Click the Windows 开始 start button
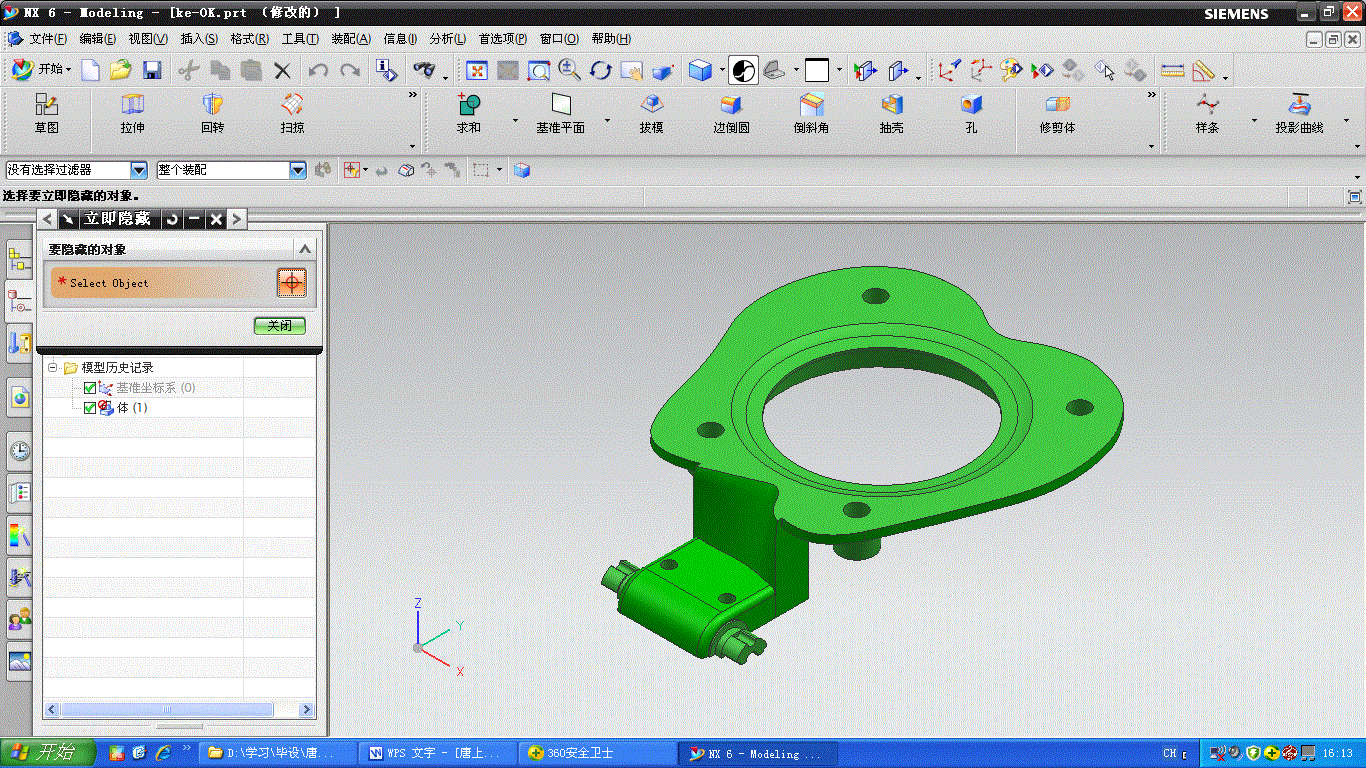The width and height of the screenshot is (1366, 768). pos(48,753)
